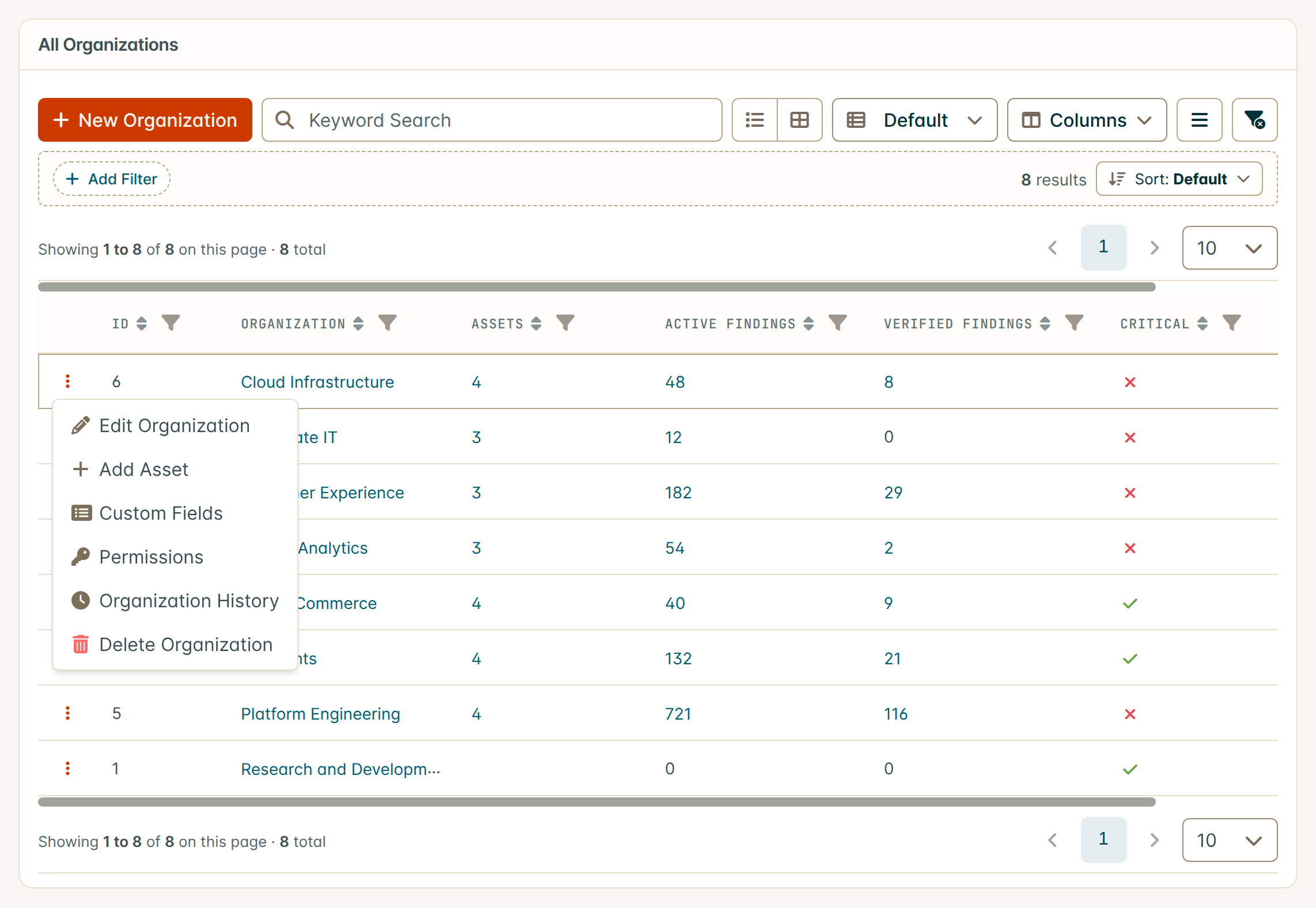Choose Edit Organization from the menu
This screenshot has height=908, width=1316.
pyautogui.click(x=175, y=426)
